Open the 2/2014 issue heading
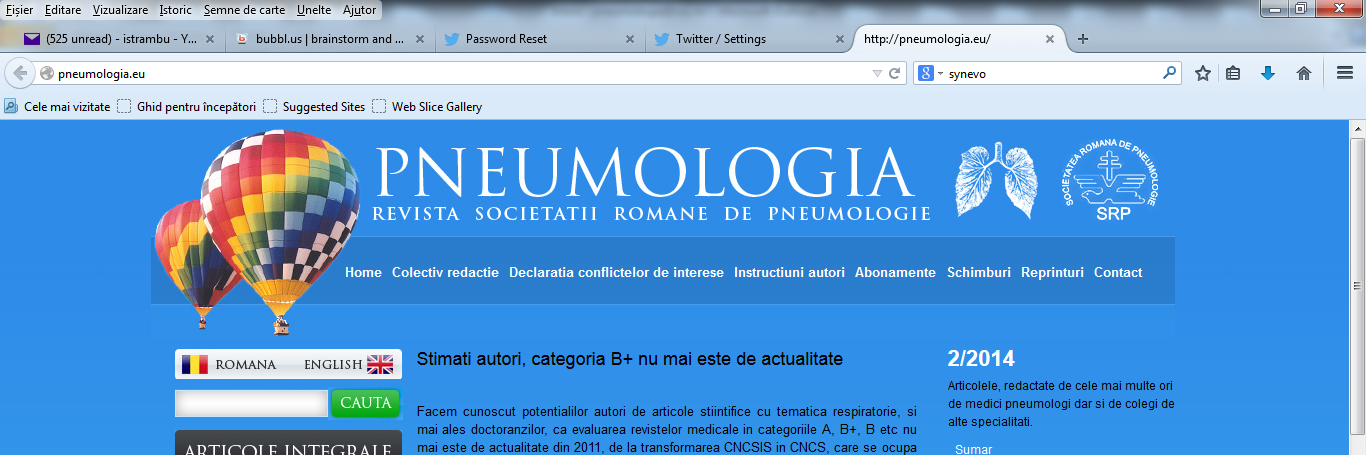 coord(981,360)
